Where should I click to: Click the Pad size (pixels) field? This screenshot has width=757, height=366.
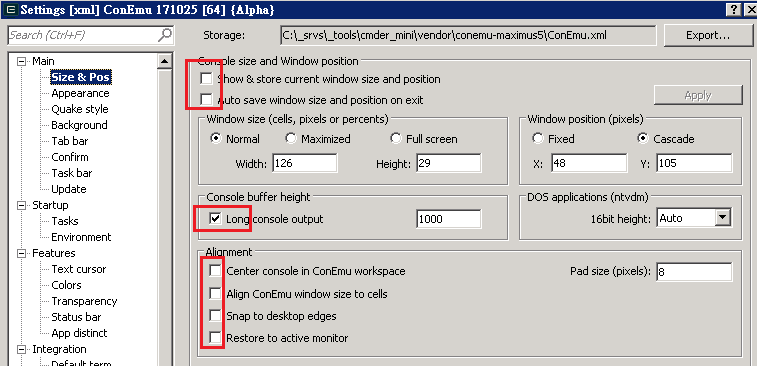coord(694,272)
